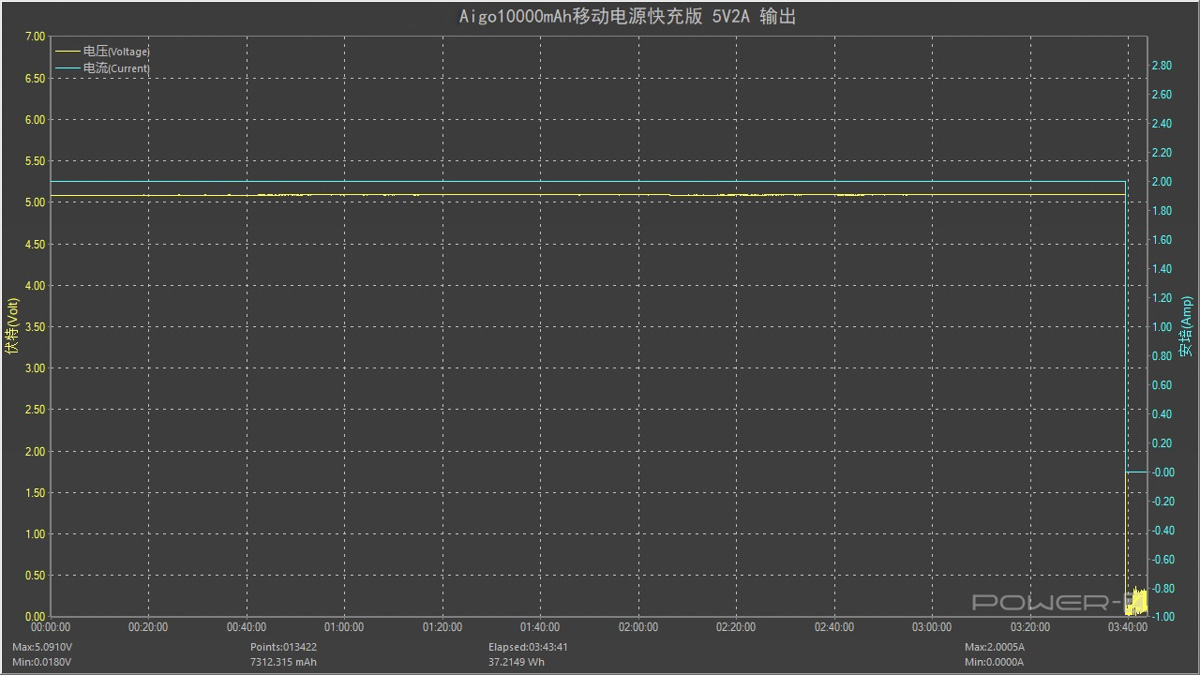Click the chart title Aigo10000mAh 5V2A

point(598,16)
